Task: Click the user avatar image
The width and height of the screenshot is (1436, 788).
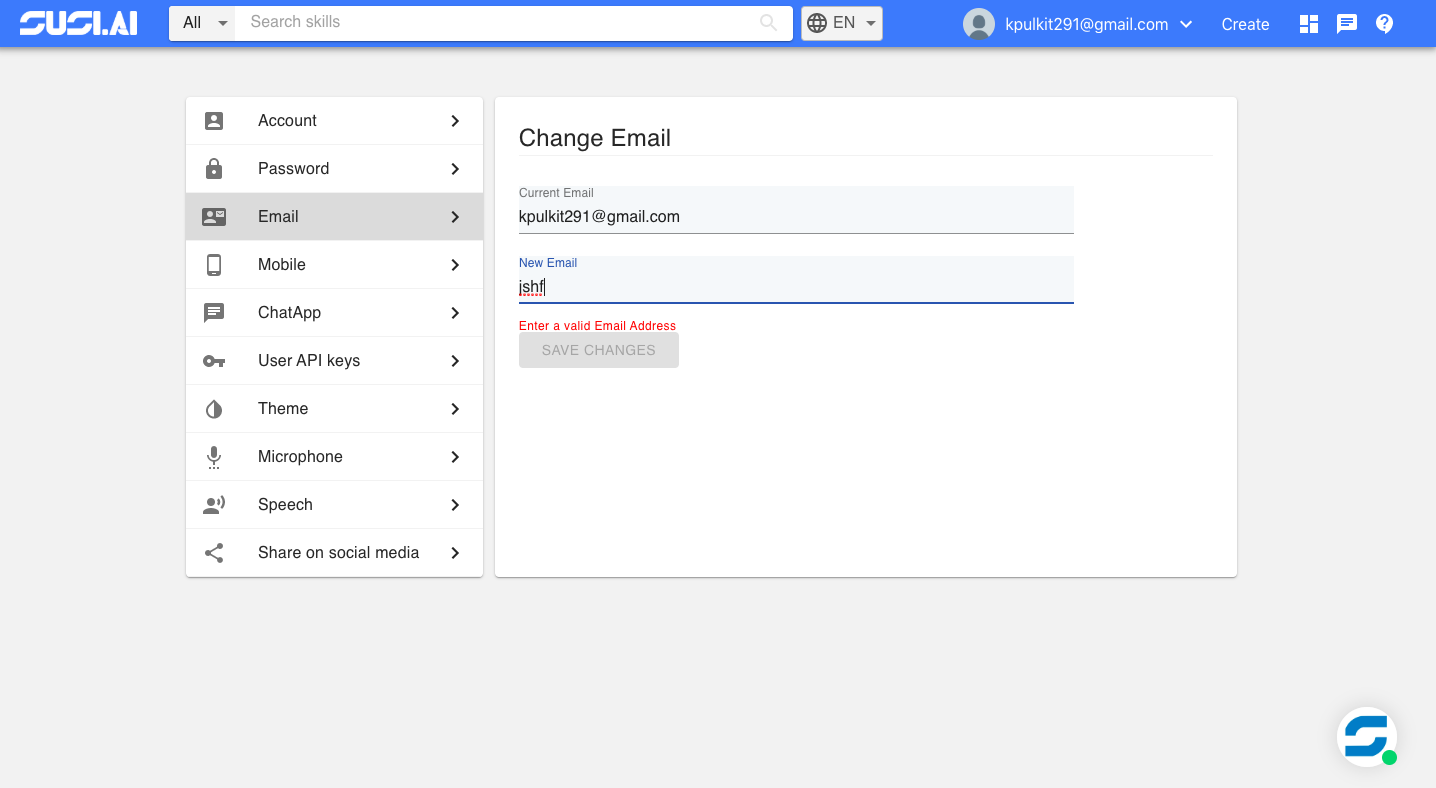Action: pos(978,23)
